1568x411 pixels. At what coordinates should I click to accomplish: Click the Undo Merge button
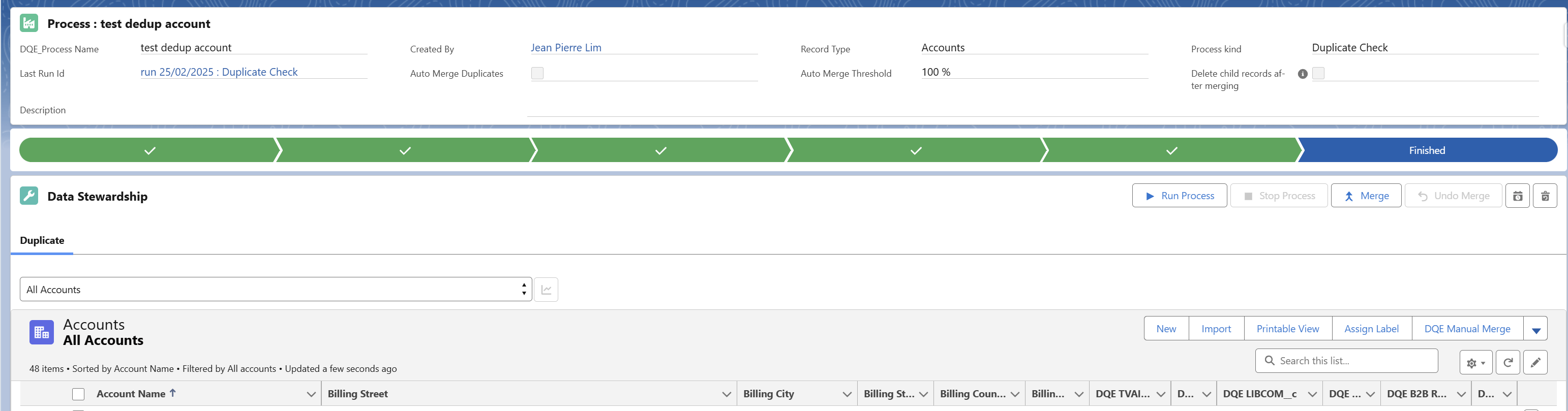1453,196
